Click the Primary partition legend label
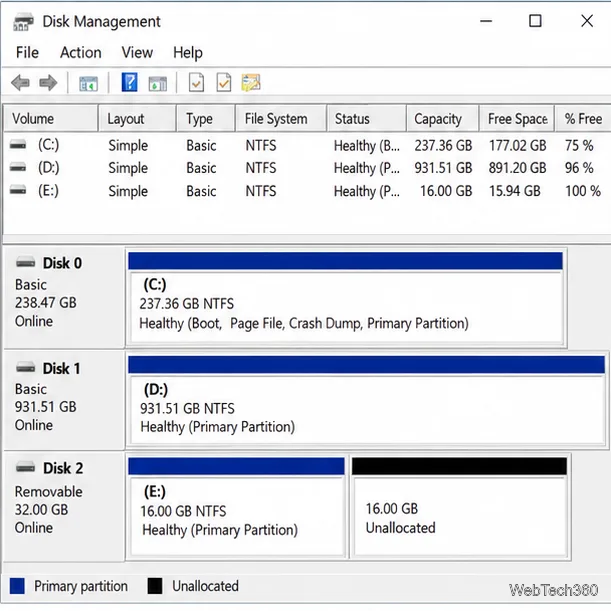Image resolution: width=611 pixels, height=611 pixels. pyautogui.click(x=81, y=586)
